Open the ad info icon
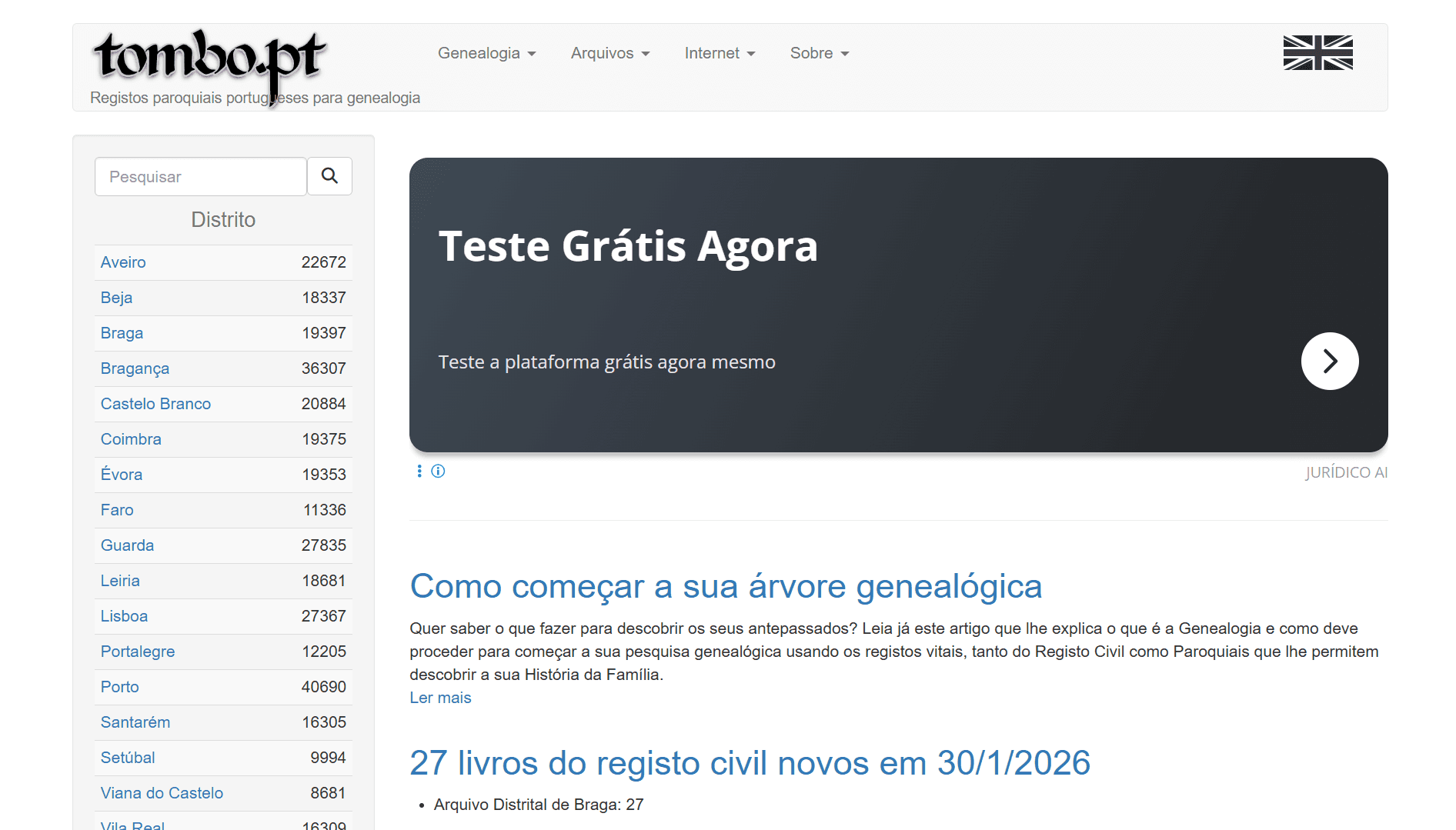 tap(438, 471)
